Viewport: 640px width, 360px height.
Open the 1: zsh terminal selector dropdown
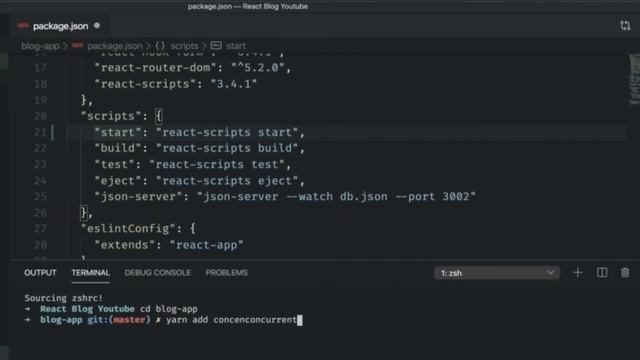pyautogui.click(x=497, y=273)
